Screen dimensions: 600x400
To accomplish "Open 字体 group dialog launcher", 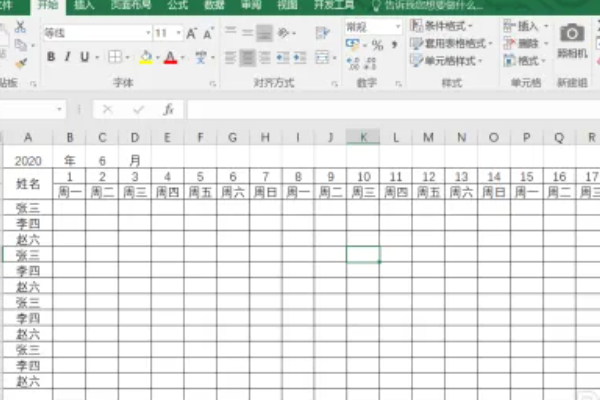I will point(213,84).
